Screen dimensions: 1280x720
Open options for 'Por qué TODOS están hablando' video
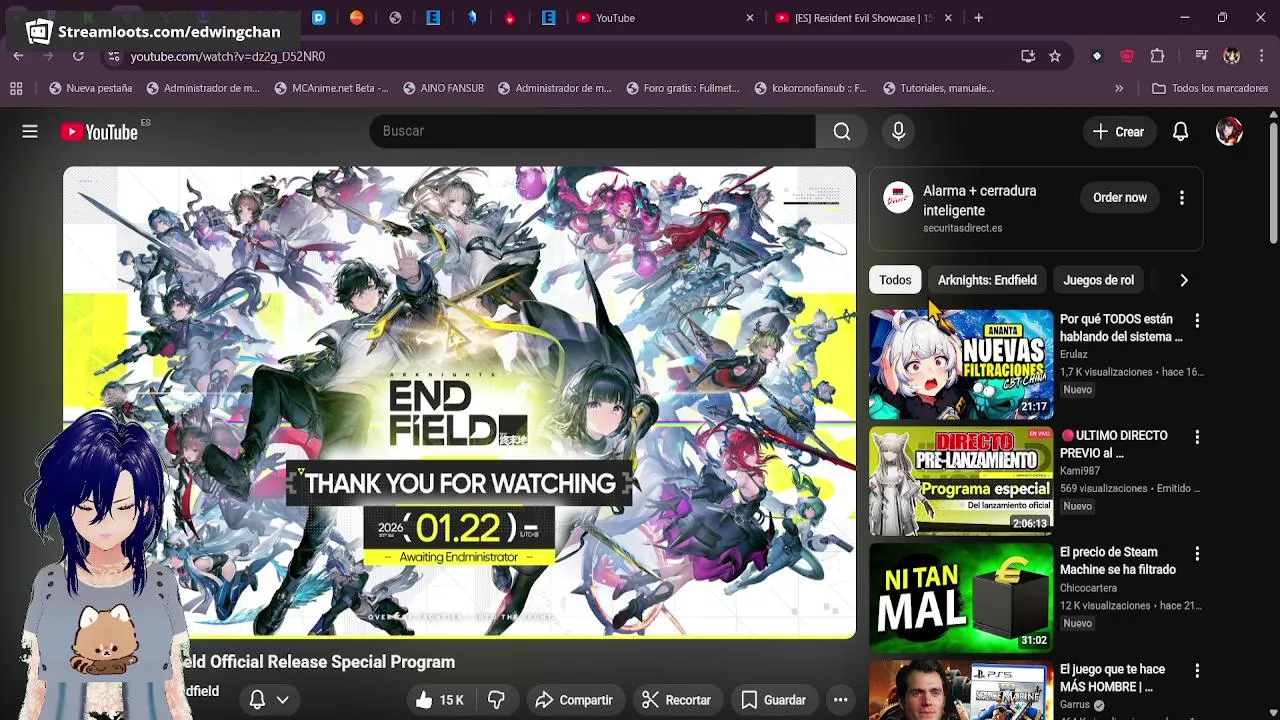click(1197, 320)
